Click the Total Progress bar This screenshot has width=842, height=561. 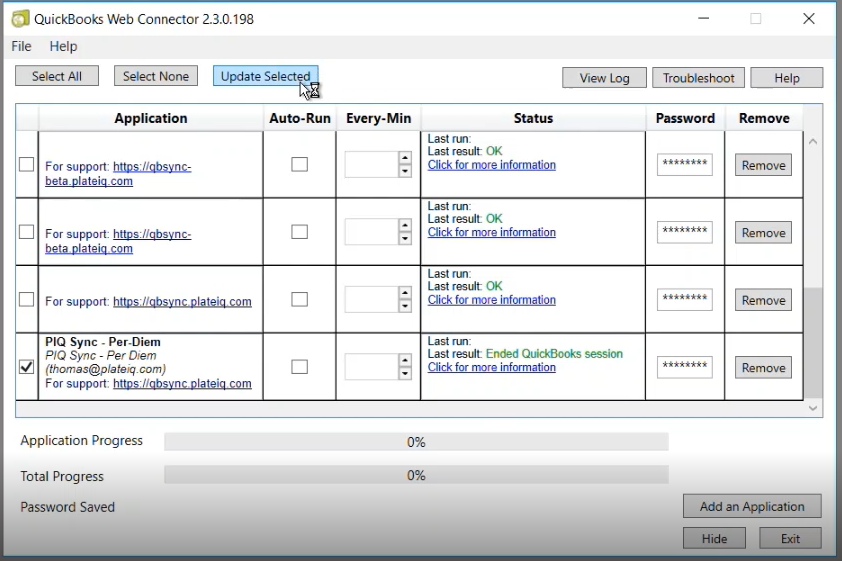(416, 475)
